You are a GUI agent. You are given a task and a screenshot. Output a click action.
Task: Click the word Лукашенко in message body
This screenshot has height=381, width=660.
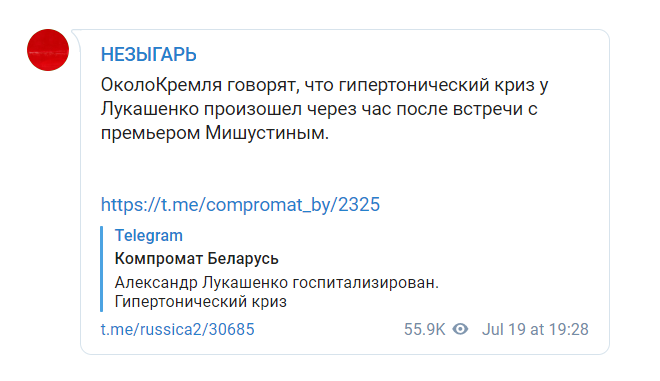150,109
